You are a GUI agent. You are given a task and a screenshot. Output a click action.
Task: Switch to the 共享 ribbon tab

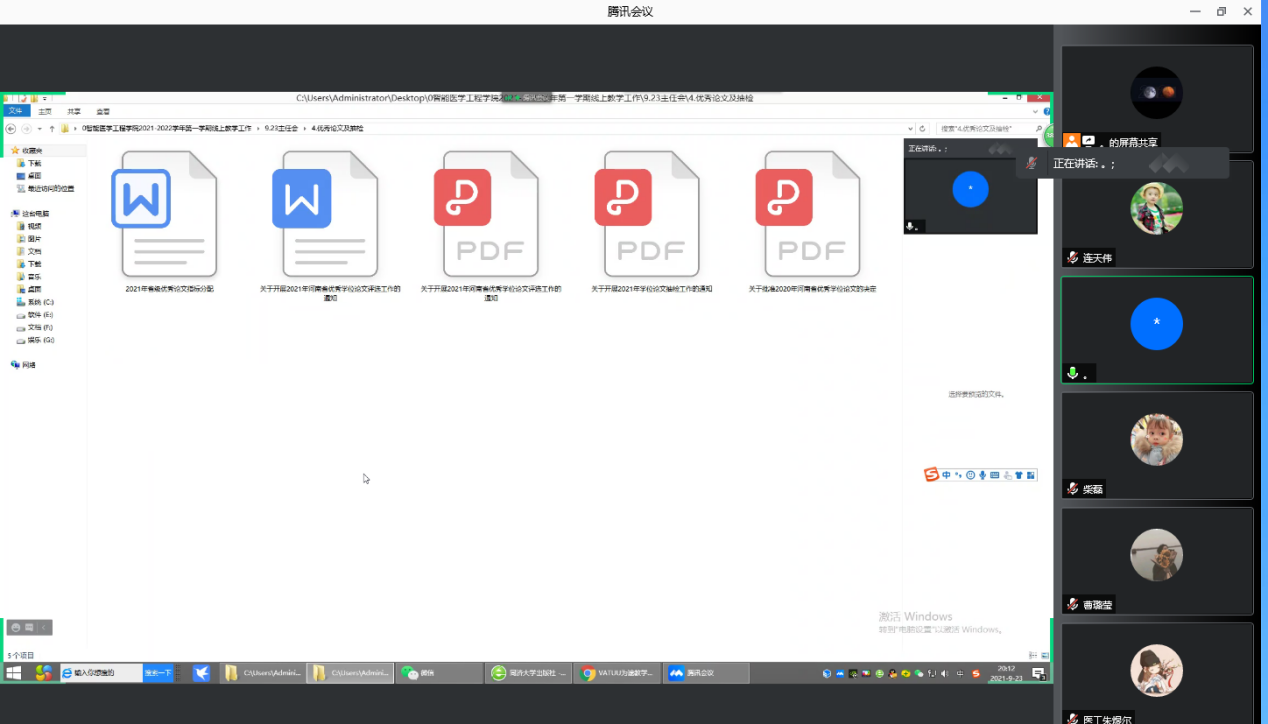coord(74,111)
